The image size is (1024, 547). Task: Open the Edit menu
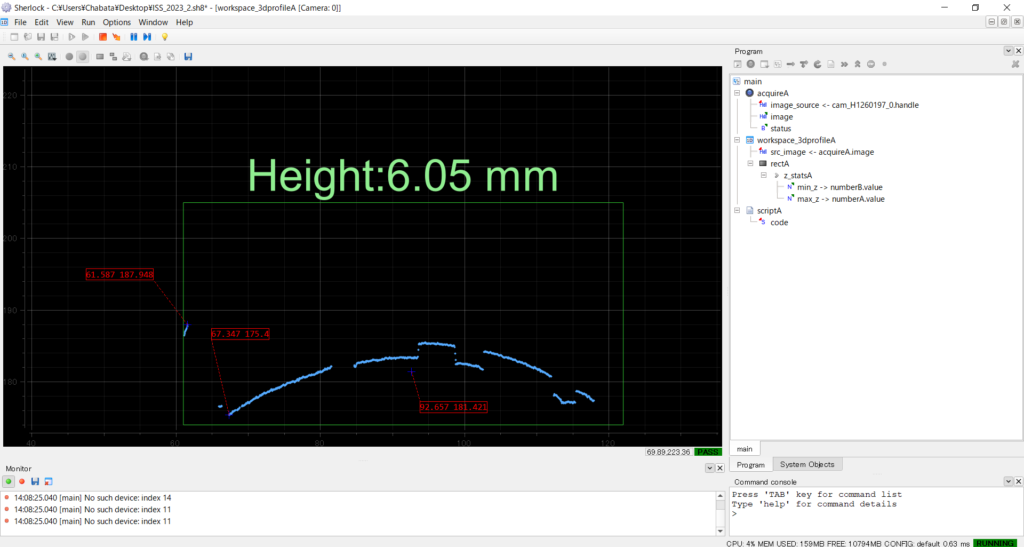[42, 22]
